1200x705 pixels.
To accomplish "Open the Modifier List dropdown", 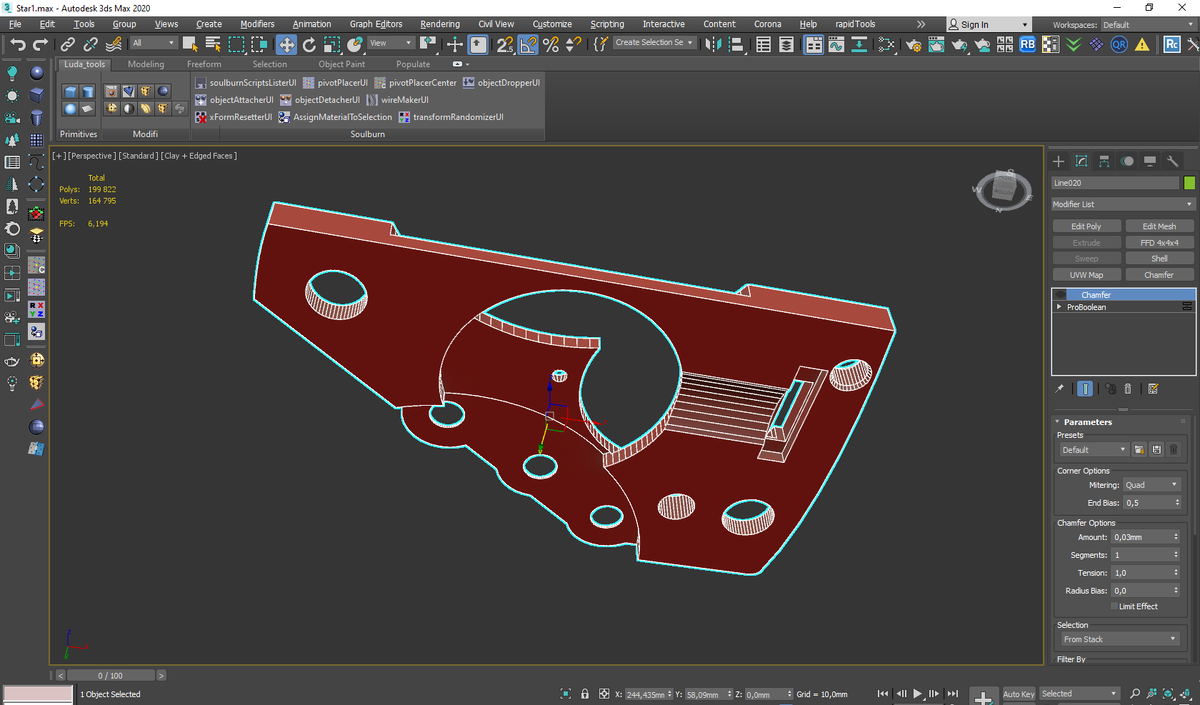I will 1124,204.
